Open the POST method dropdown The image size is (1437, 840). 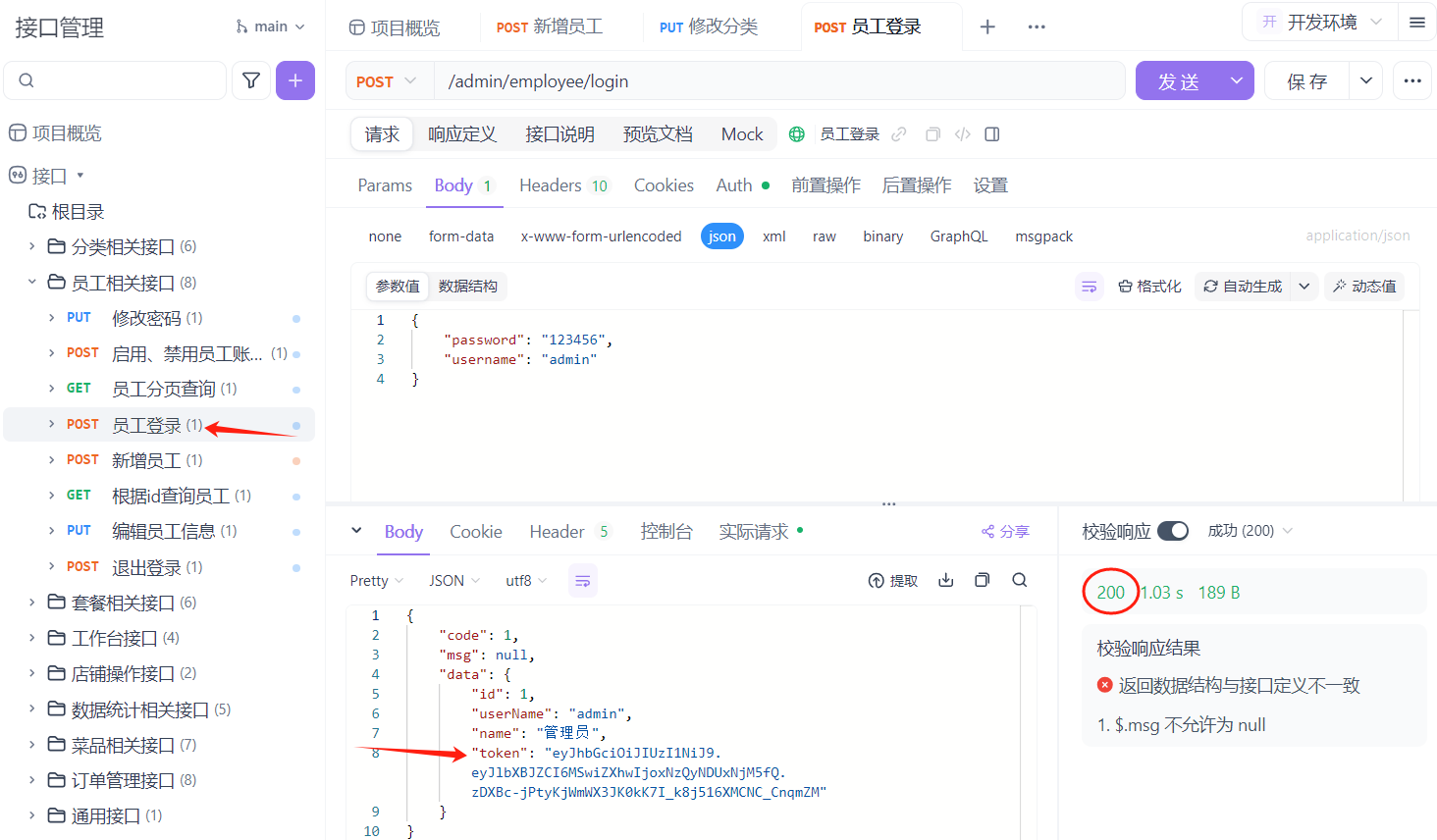coord(387,81)
